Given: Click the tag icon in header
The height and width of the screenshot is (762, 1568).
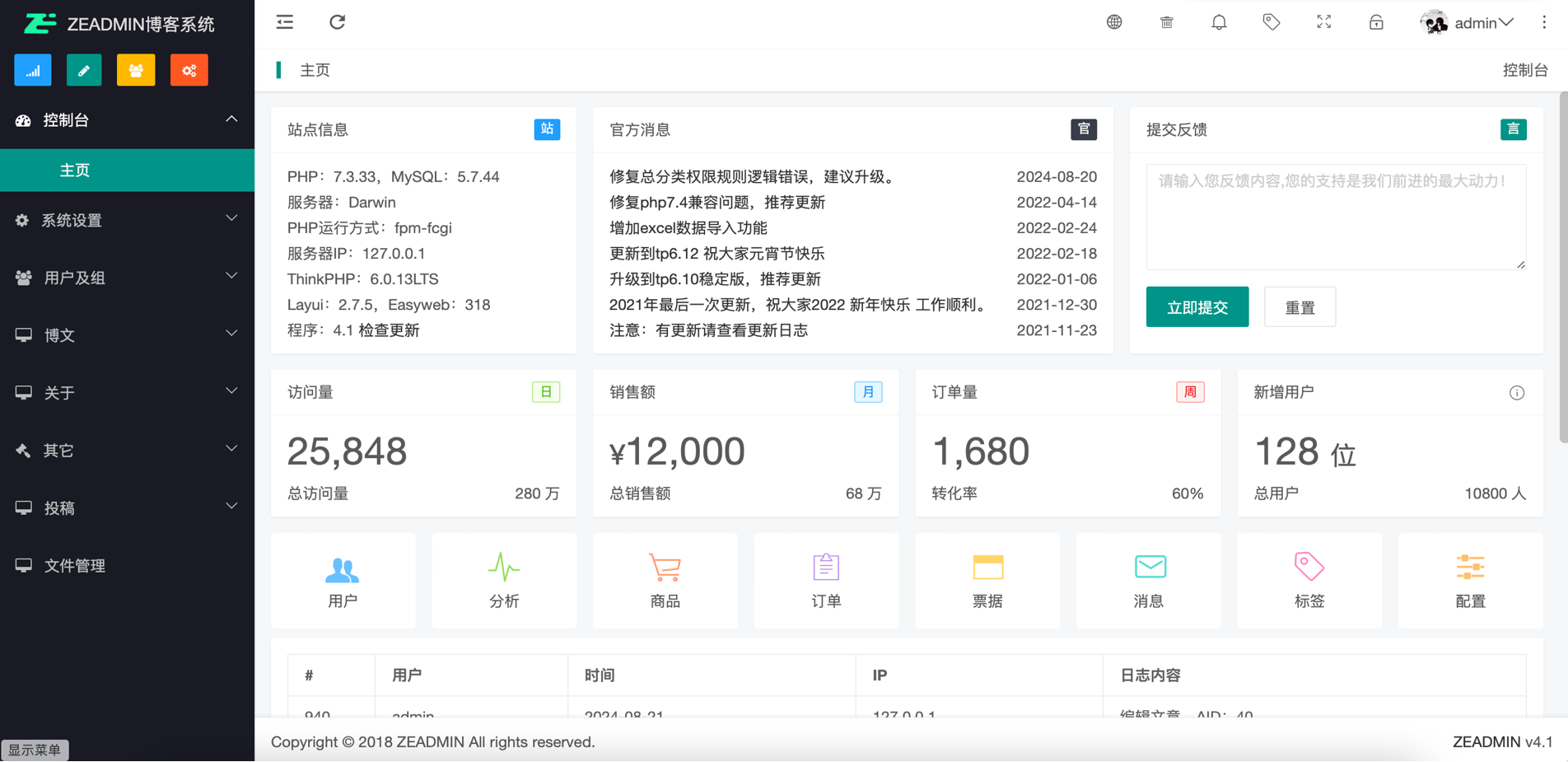Looking at the screenshot, I should [1272, 22].
